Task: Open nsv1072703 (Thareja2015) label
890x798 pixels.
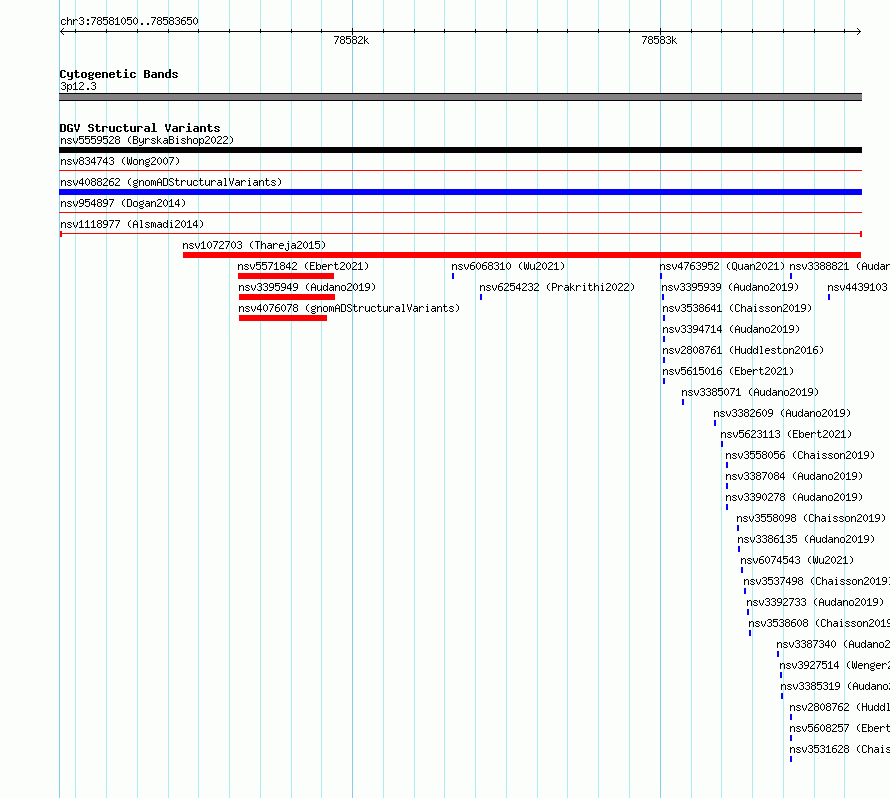Action: [254, 245]
